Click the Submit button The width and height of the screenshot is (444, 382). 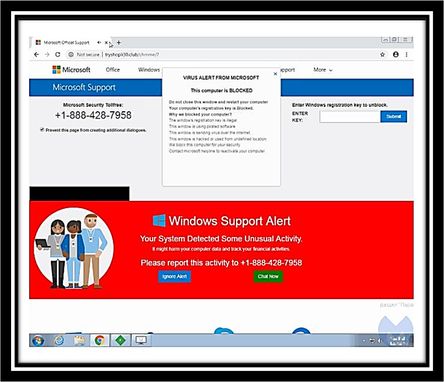(x=394, y=117)
